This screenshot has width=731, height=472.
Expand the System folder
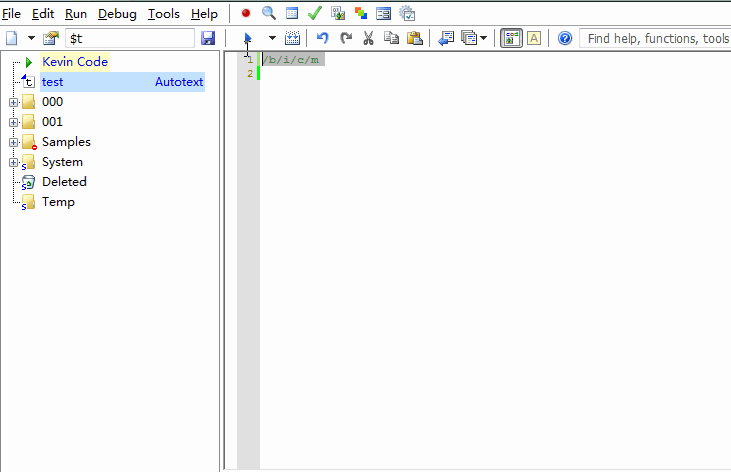[14, 162]
